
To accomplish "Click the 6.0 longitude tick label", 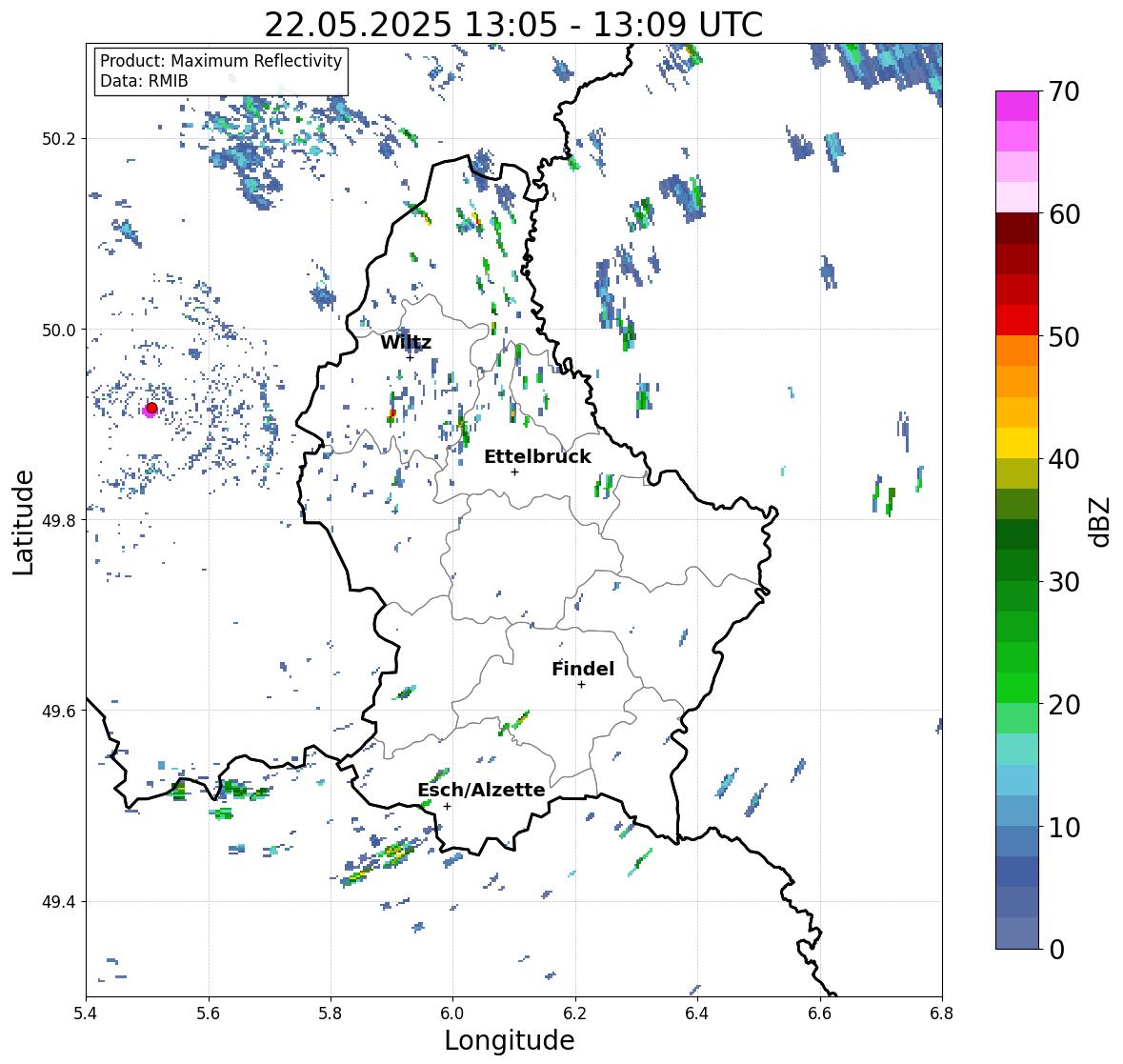I will click(x=452, y=1013).
